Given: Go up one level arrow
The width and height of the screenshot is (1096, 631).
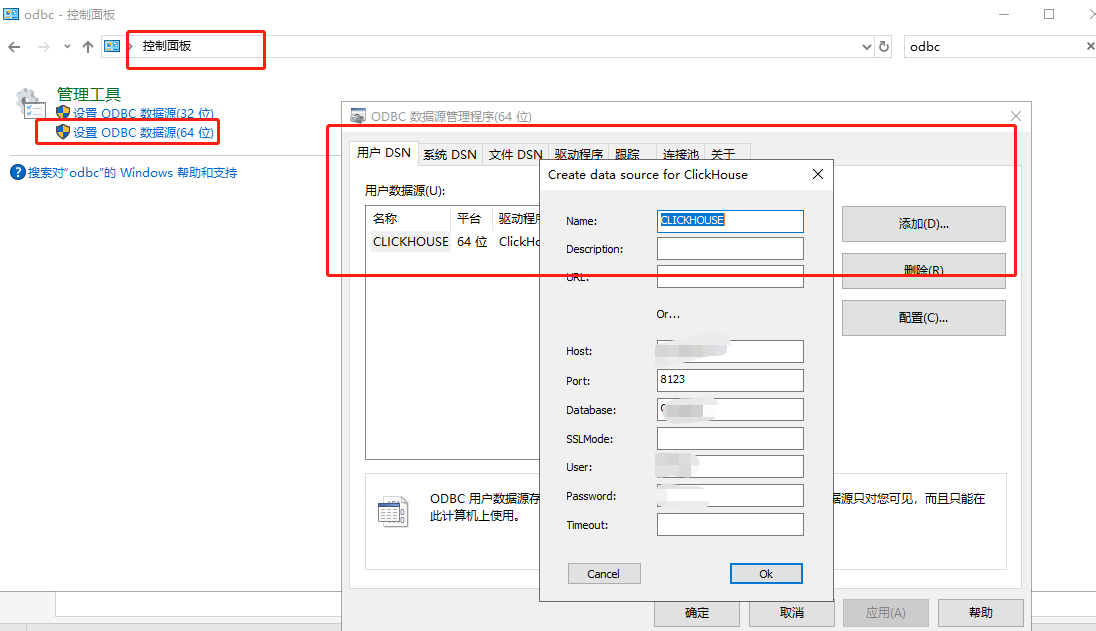Looking at the screenshot, I should coord(87,47).
